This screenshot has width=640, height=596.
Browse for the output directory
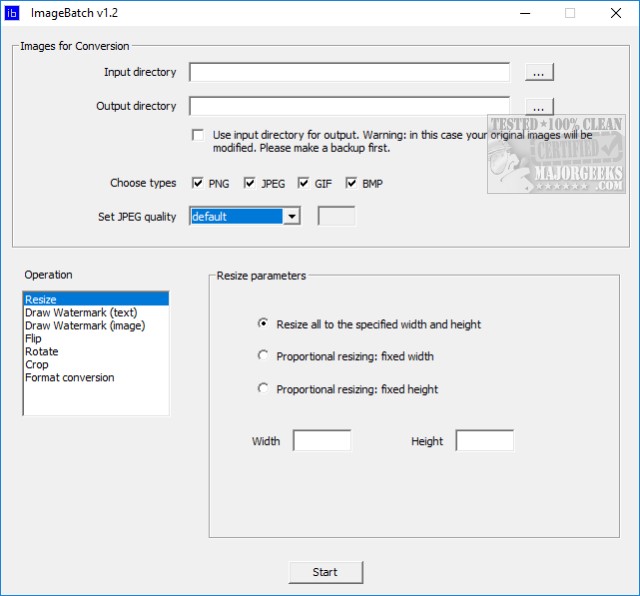coord(539,107)
